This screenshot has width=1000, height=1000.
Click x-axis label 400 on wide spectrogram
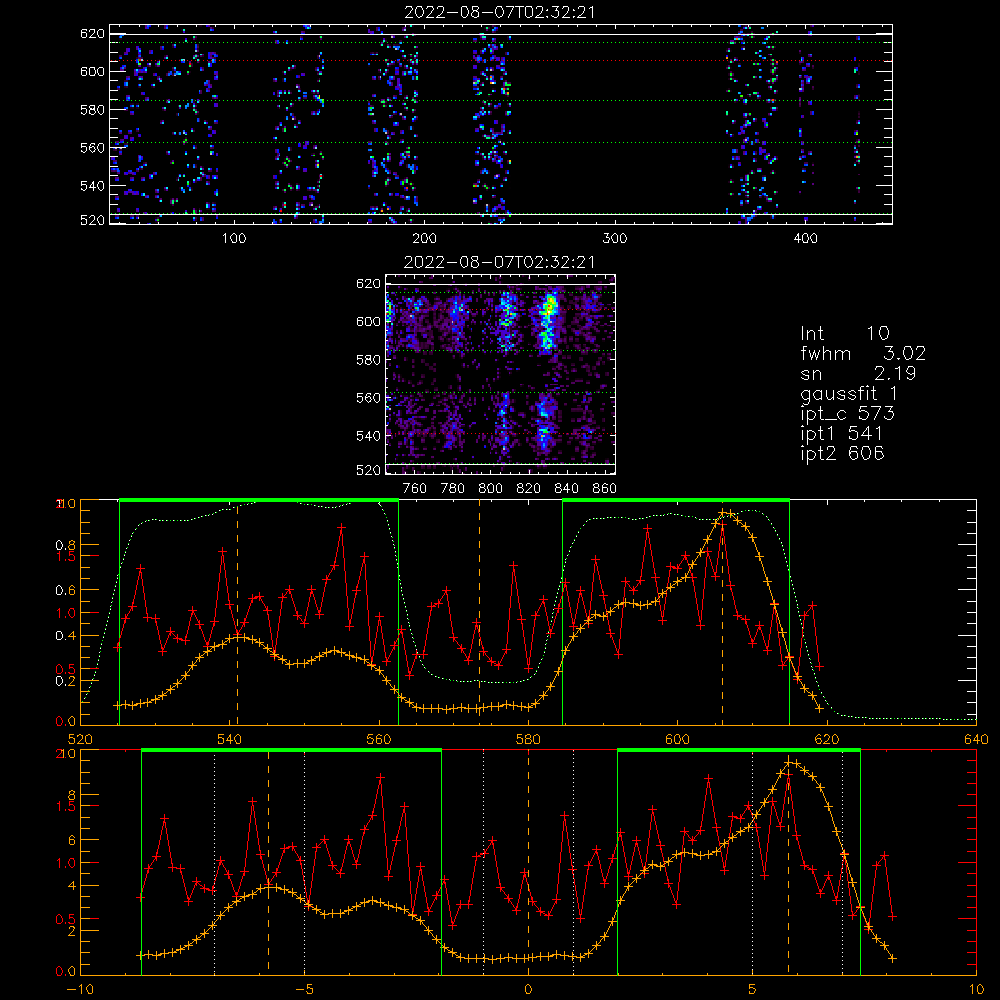pos(805,239)
